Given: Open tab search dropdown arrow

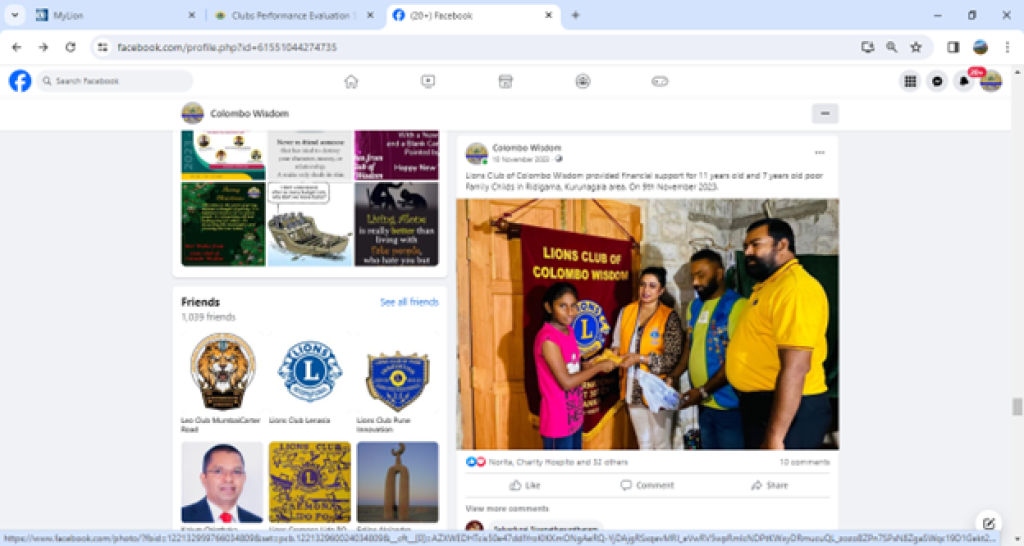Looking at the screenshot, I should point(15,15).
